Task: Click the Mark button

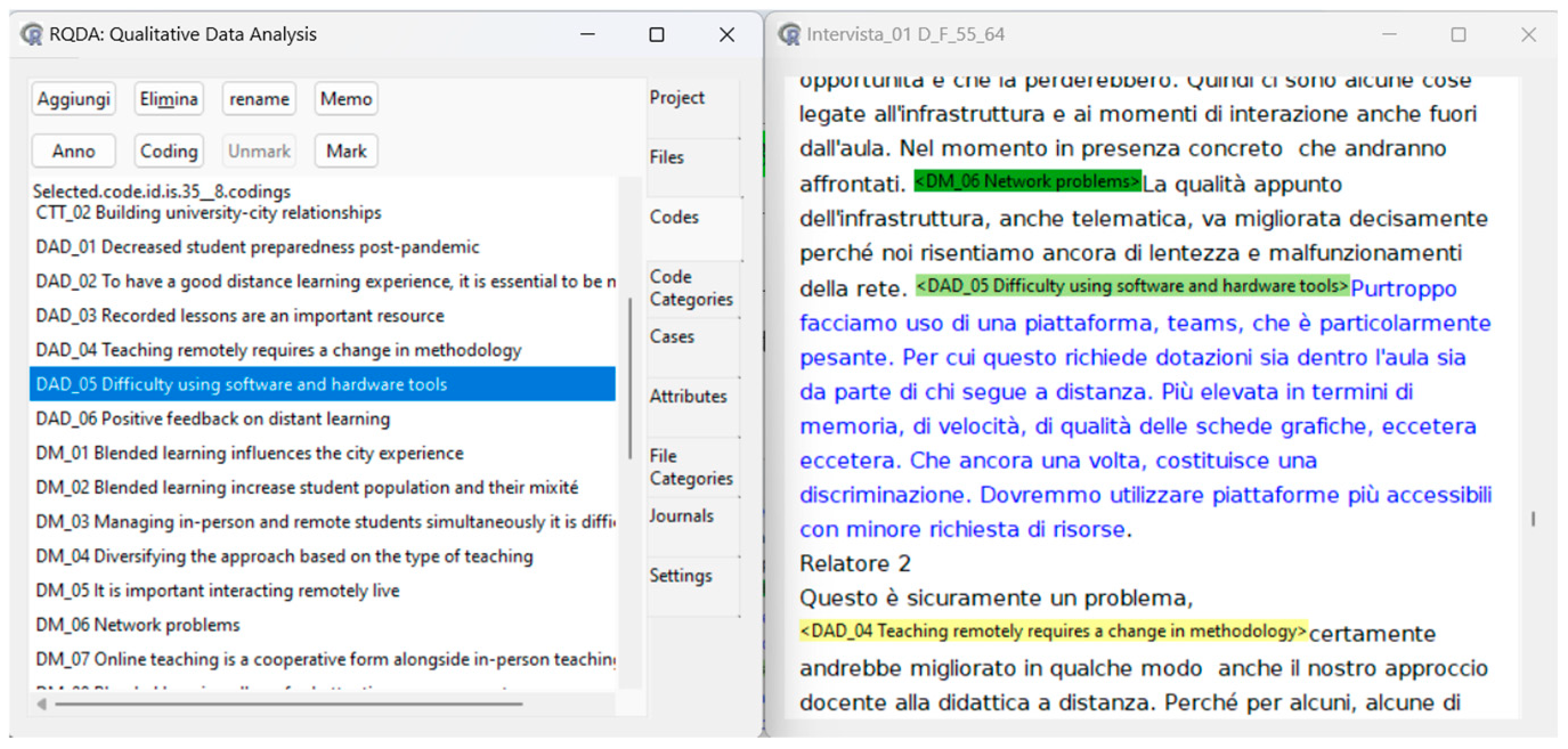Action: (346, 151)
